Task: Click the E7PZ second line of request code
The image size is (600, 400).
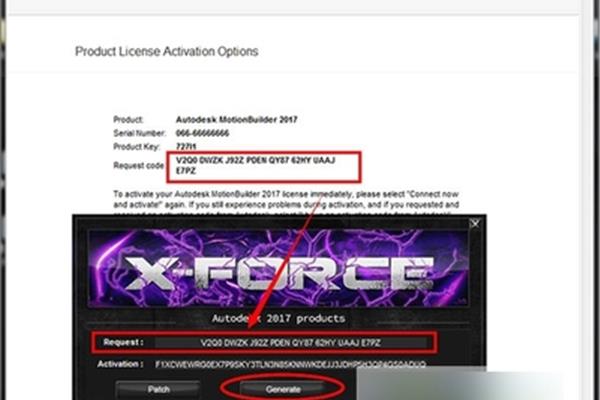Action: (x=186, y=171)
